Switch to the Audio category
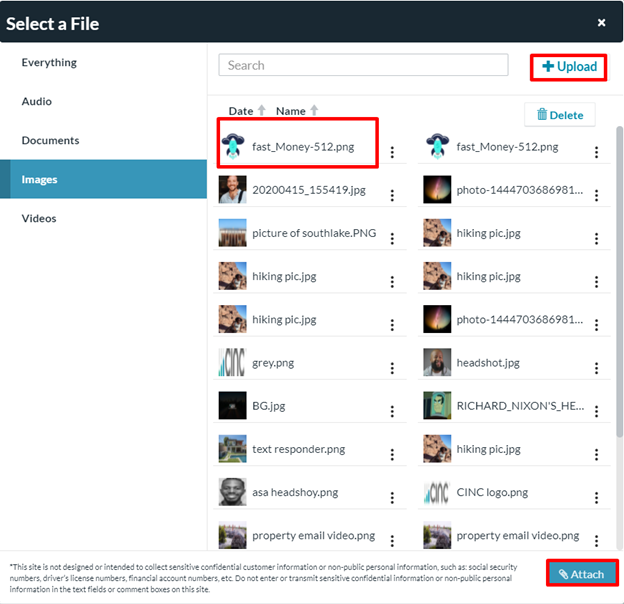 [103, 101]
